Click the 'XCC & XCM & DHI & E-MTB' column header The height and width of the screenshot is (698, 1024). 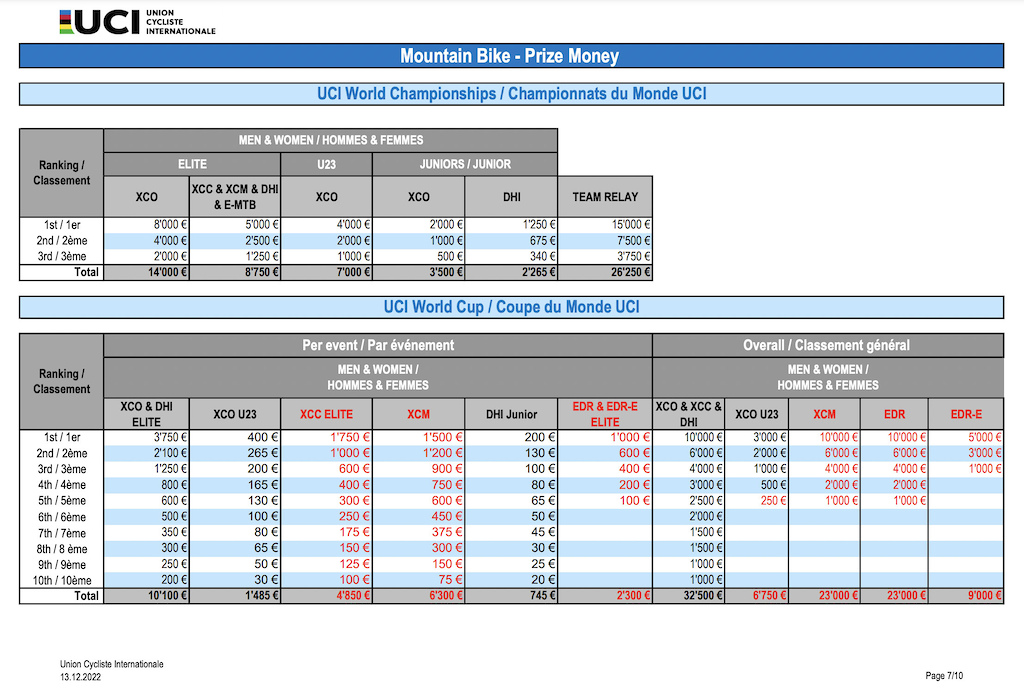pos(235,197)
